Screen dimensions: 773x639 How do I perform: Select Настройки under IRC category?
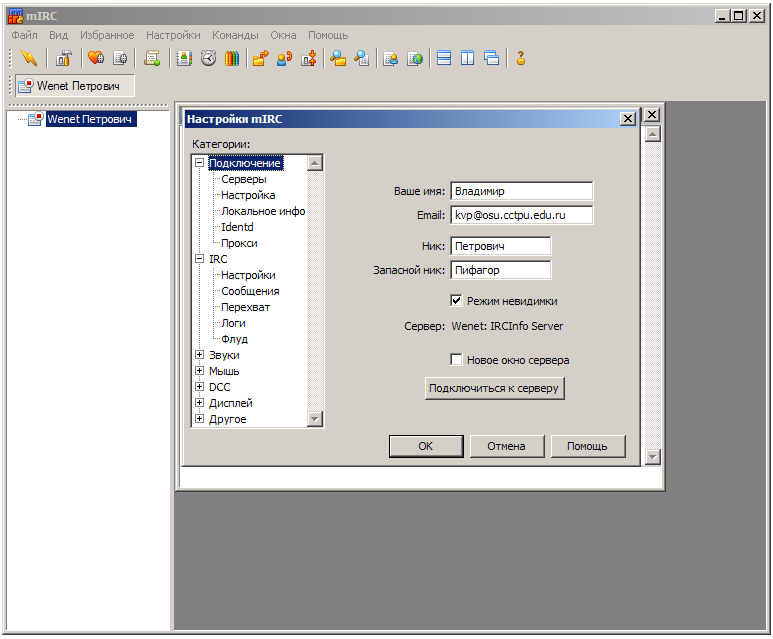click(x=248, y=275)
